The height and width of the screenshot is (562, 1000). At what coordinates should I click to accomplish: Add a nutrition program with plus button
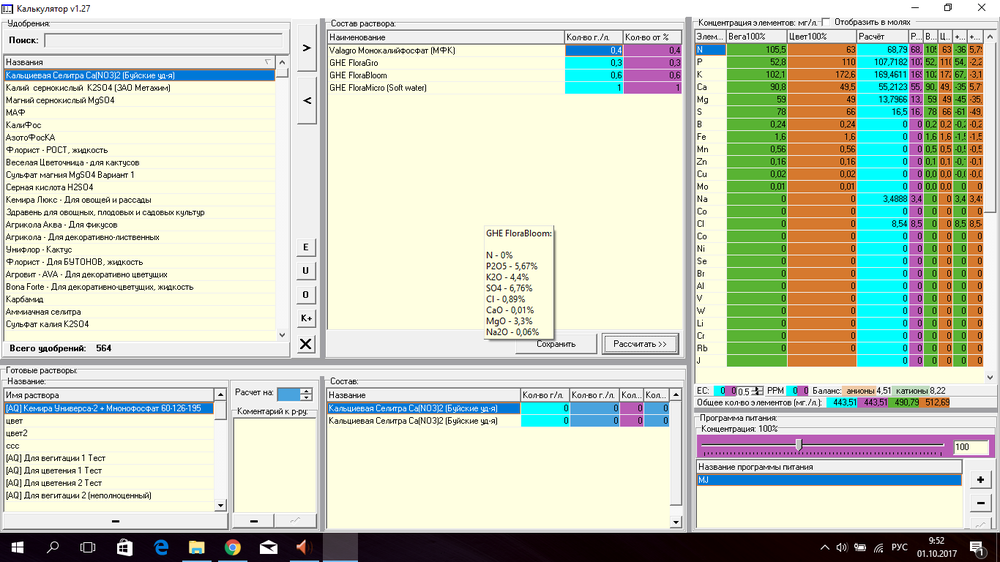(980, 480)
